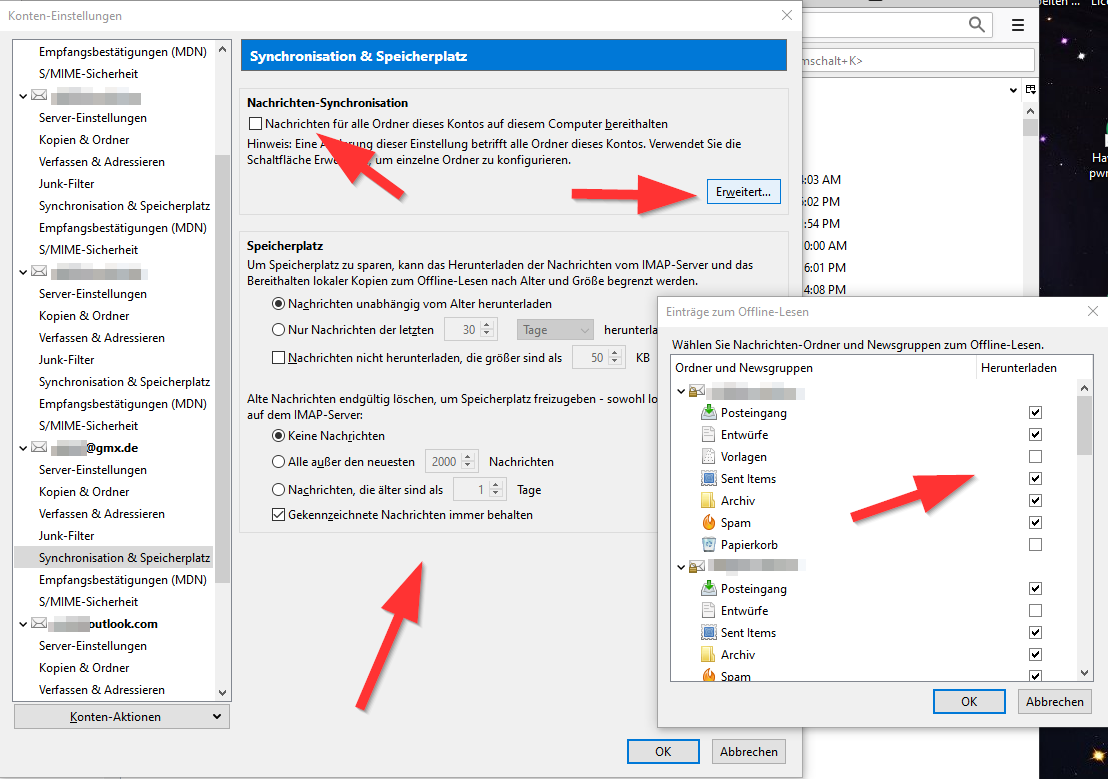Open Verfassen & Adressieren under gmx.de

point(102,513)
